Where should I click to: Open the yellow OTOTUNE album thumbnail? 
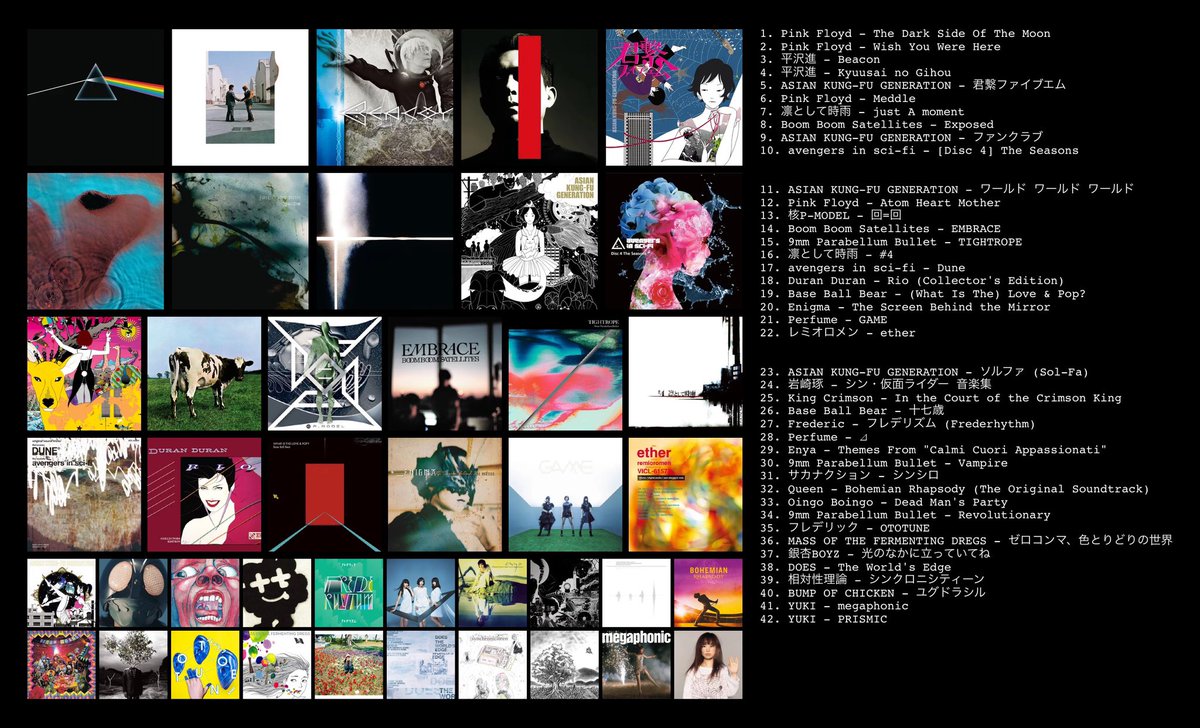[205, 665]
